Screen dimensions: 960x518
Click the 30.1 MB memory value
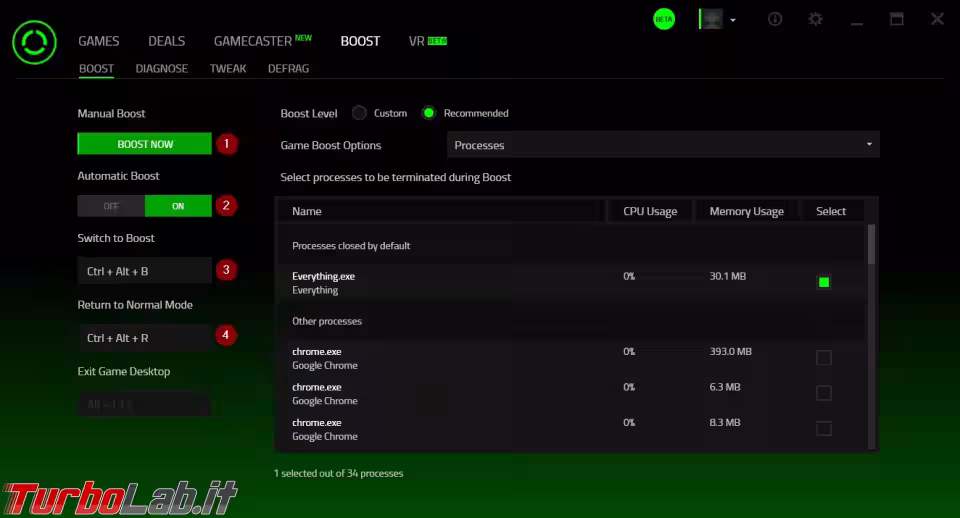727,276
